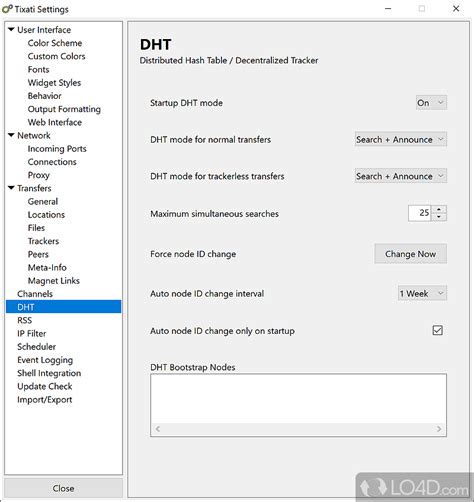Close the Tixati Settings window with X
Screen dimensions: 474x502
point(456,9)
